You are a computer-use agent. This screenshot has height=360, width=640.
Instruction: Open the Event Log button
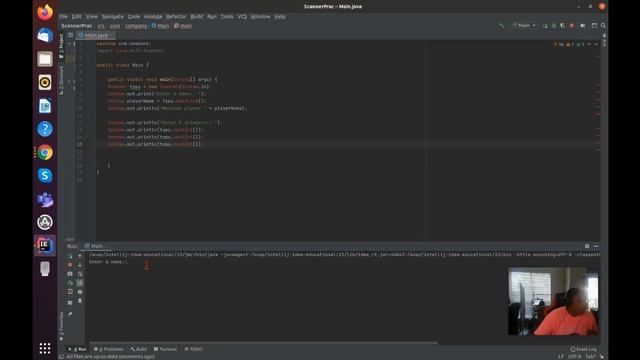pyautogui.click(x=584, y=349)
